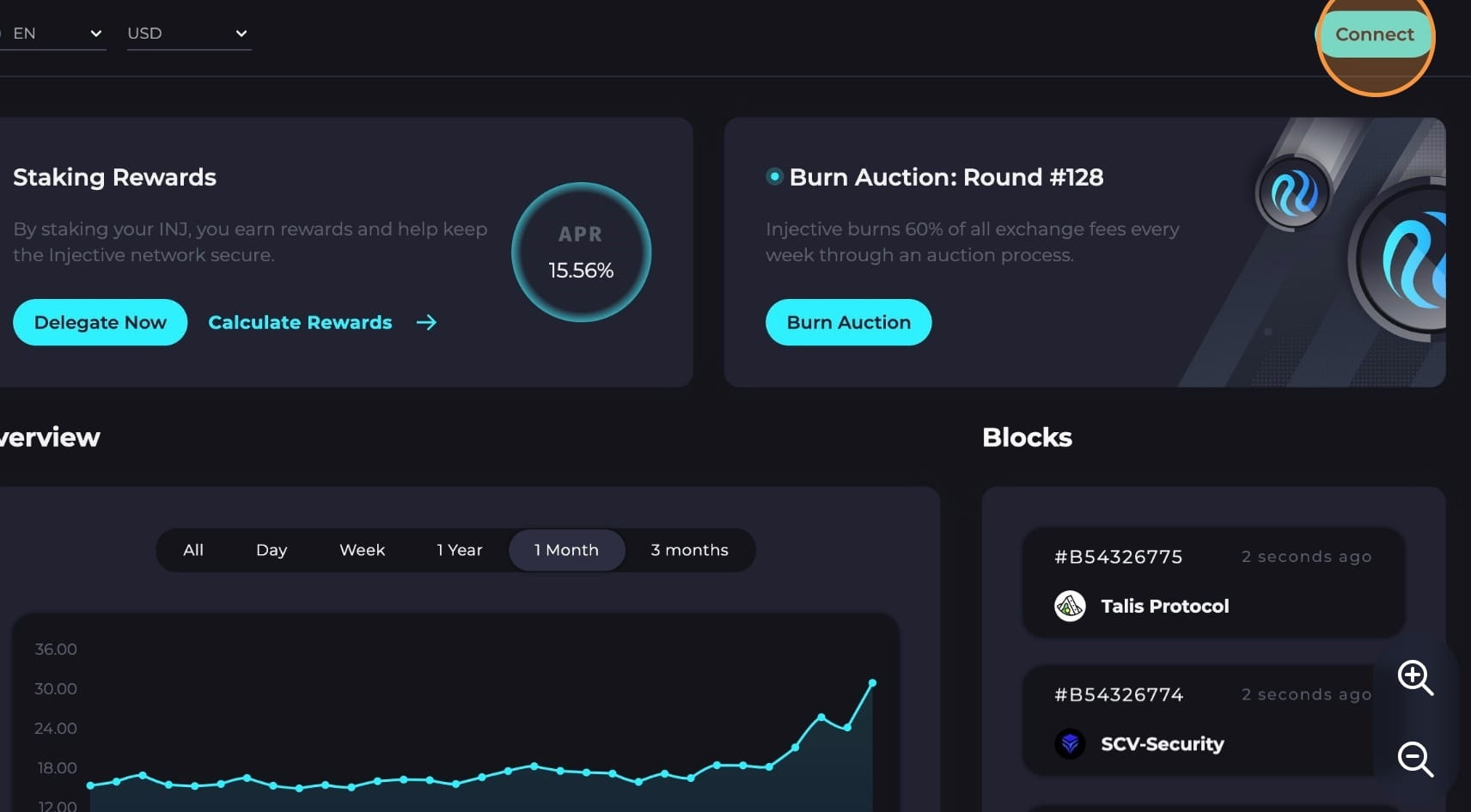Viewport: 1471px width, 812px height.
Task: Click the small Injective coin icon
Action: tap(1292, 192)
